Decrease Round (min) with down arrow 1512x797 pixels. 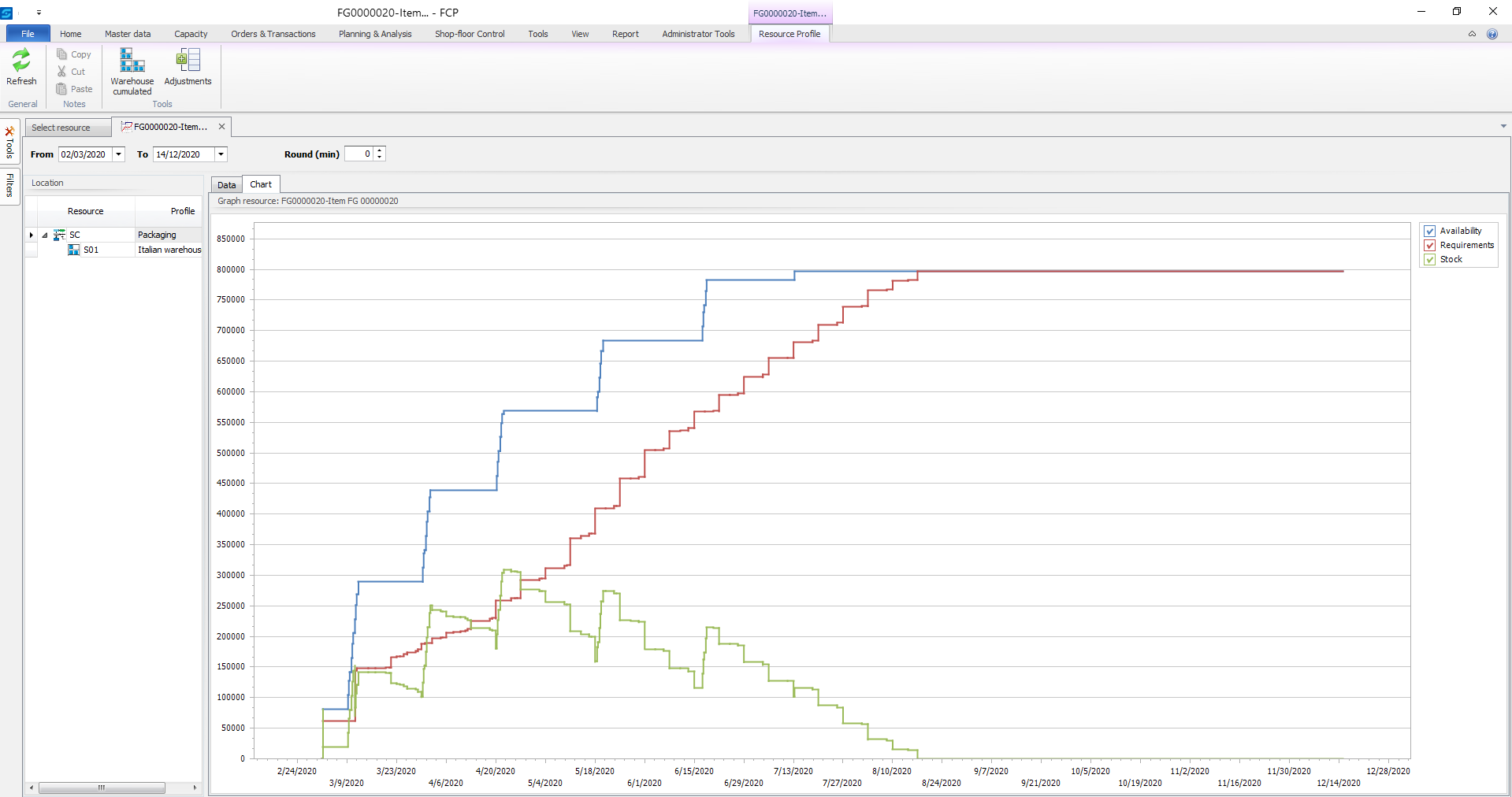tap(380, 158)
